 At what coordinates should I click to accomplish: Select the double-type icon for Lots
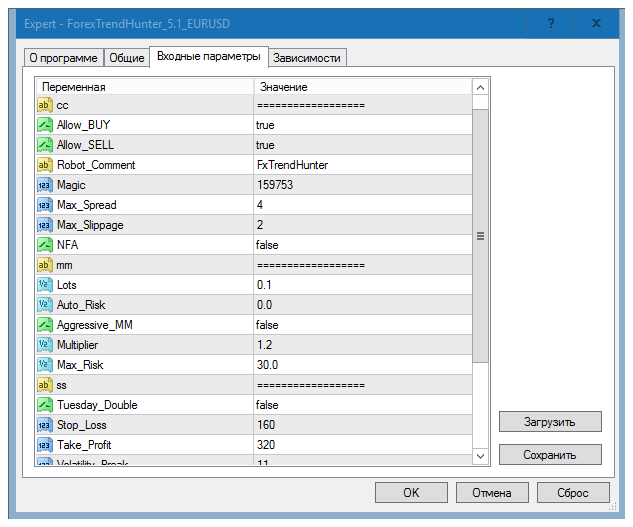coord(44,285)
